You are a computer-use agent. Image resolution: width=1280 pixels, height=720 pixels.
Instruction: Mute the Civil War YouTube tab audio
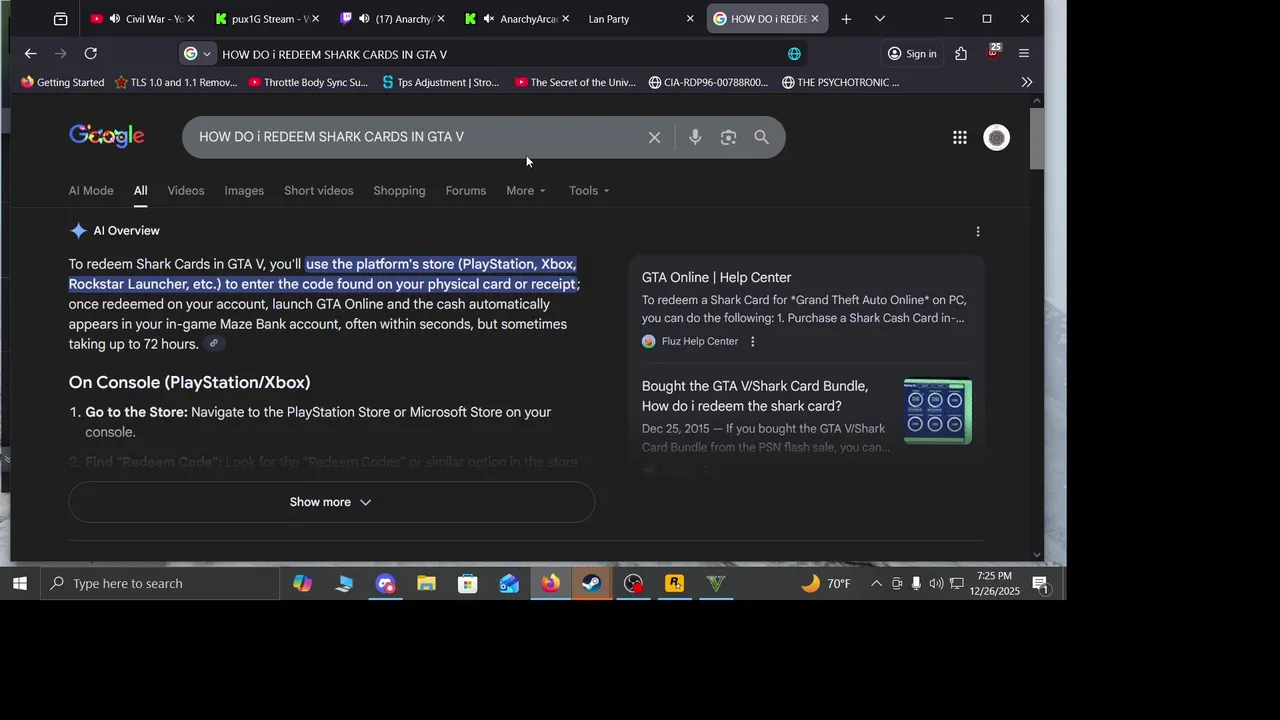(x=115, y=19)
